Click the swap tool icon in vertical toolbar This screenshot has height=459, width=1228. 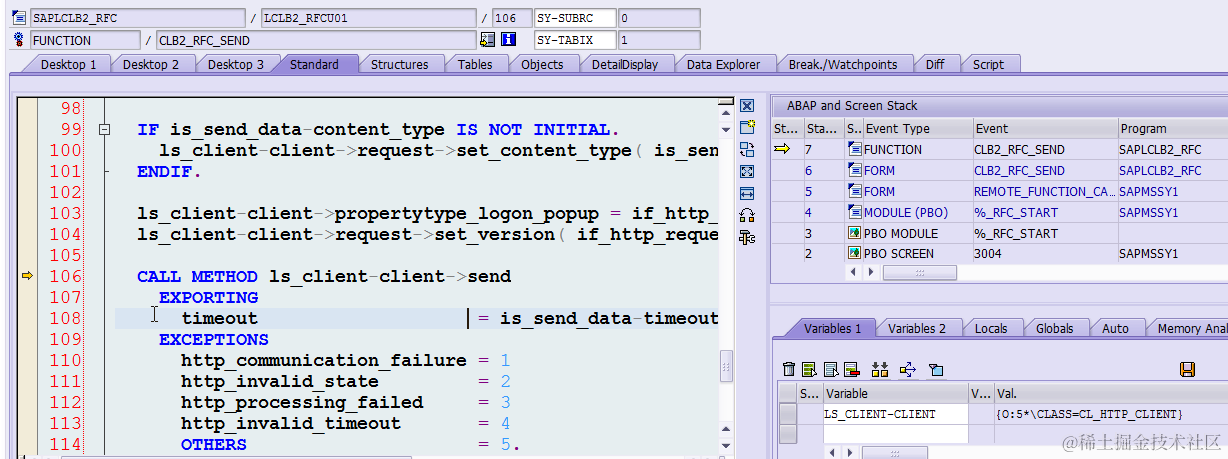point(746,149)
